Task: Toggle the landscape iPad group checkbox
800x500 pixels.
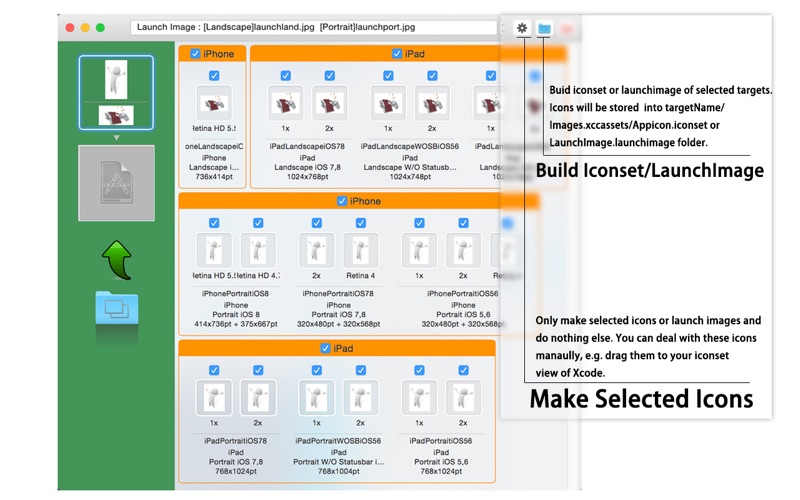Action: coord(397,54)
